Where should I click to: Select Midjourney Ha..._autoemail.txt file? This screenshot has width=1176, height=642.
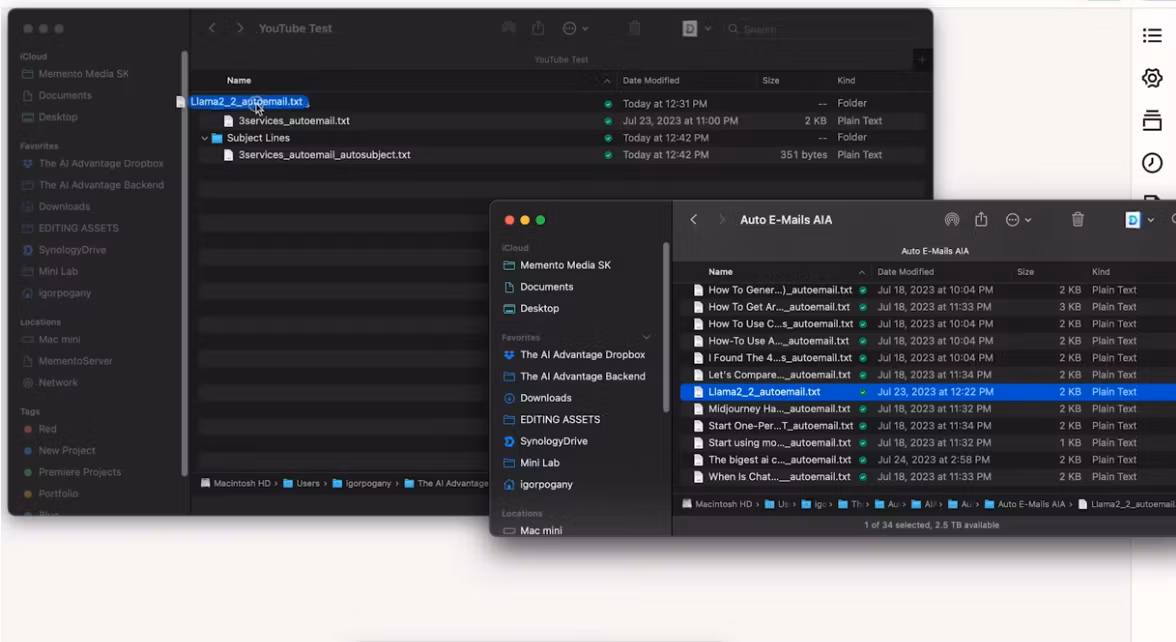(779, 409)
